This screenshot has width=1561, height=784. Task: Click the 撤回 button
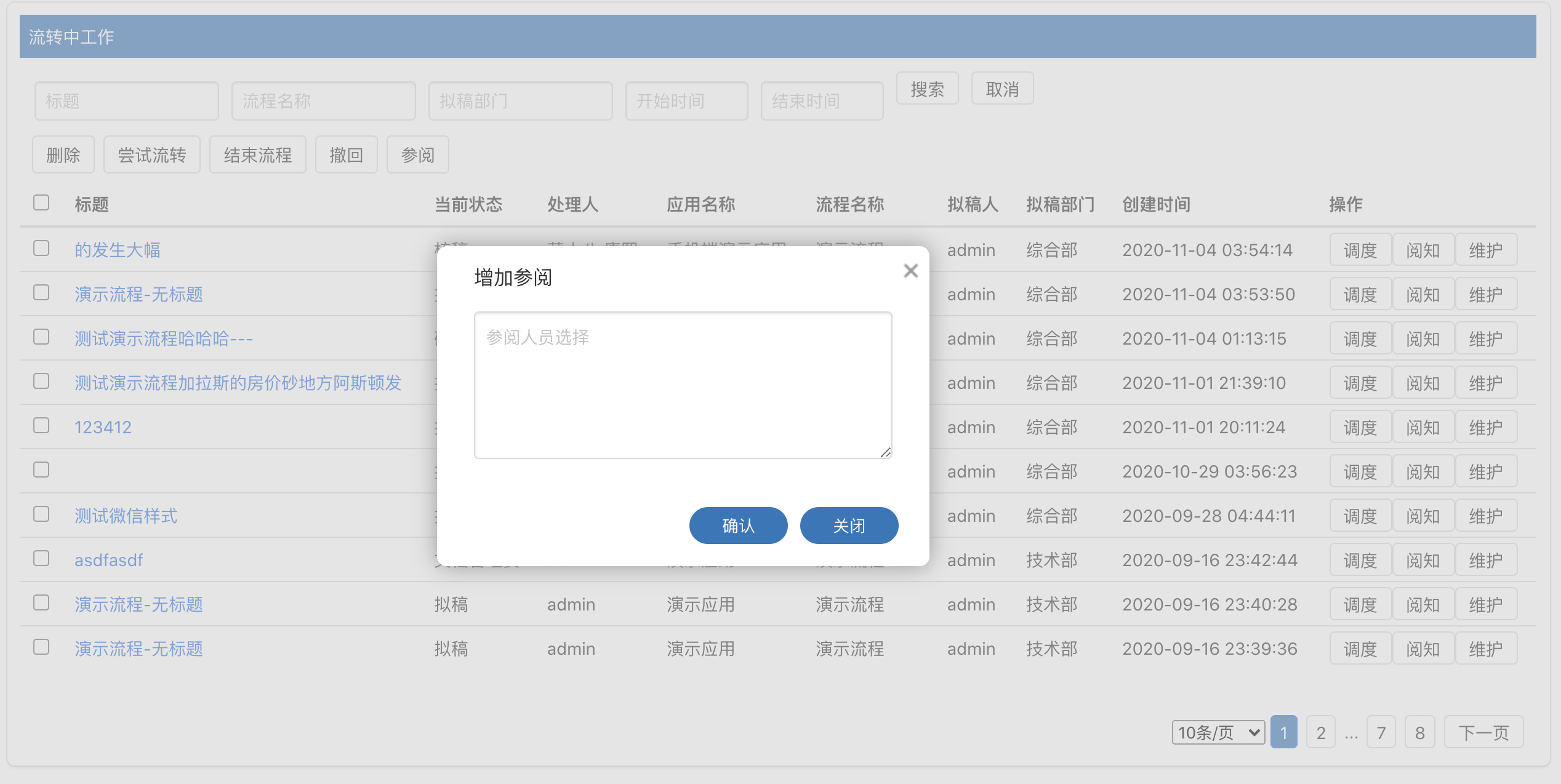[x=347, y=154]
